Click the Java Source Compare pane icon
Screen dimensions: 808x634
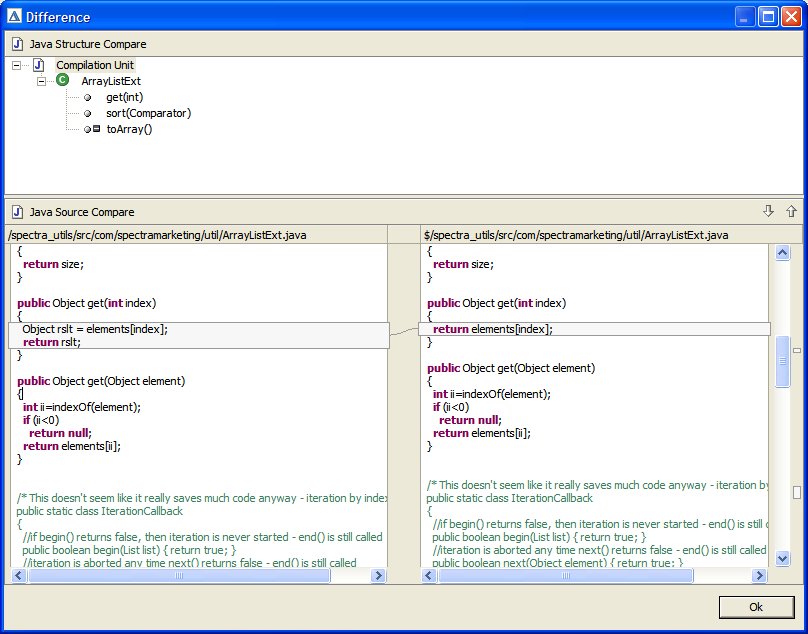18,212
